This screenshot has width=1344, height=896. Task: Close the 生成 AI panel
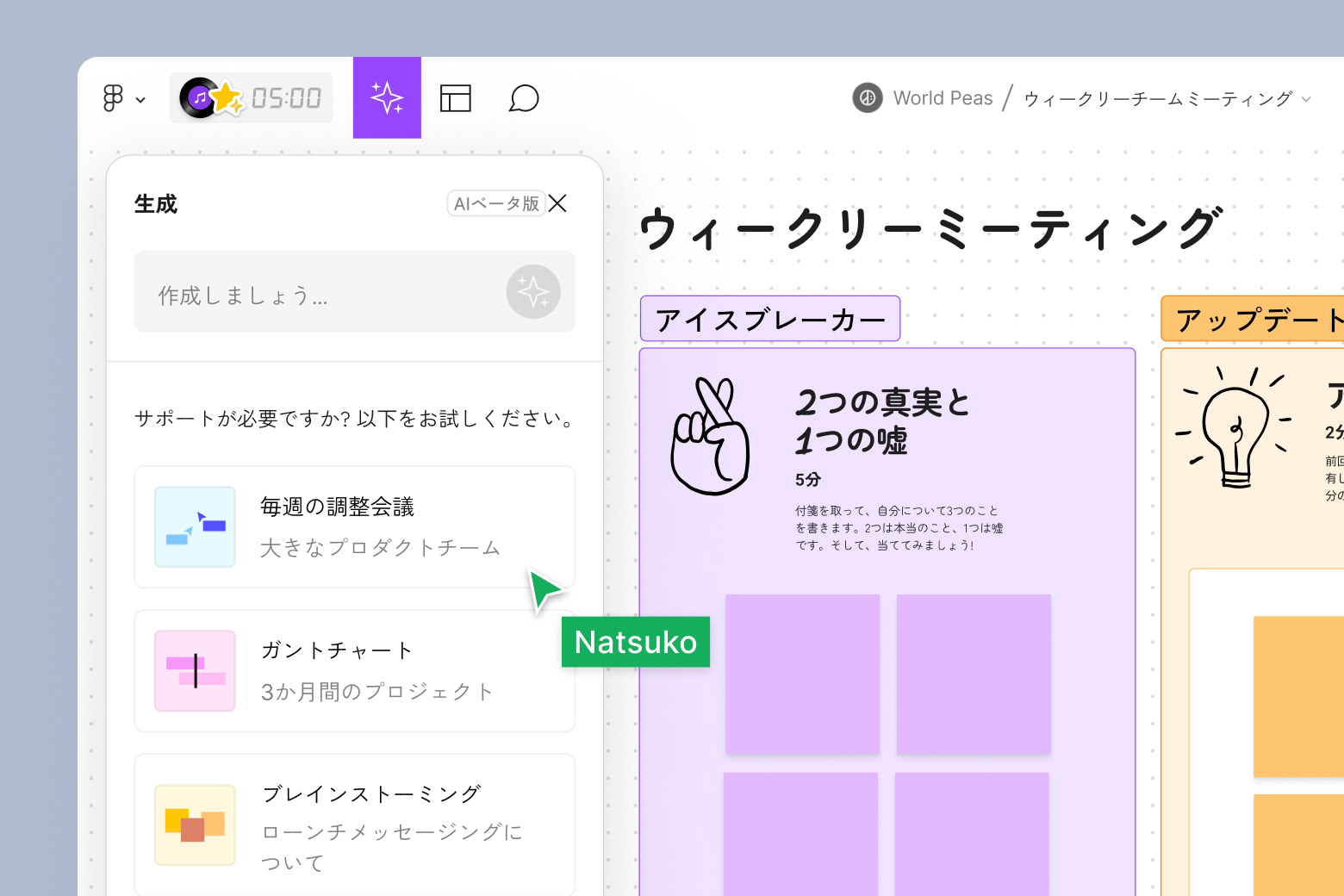point(557,203)
